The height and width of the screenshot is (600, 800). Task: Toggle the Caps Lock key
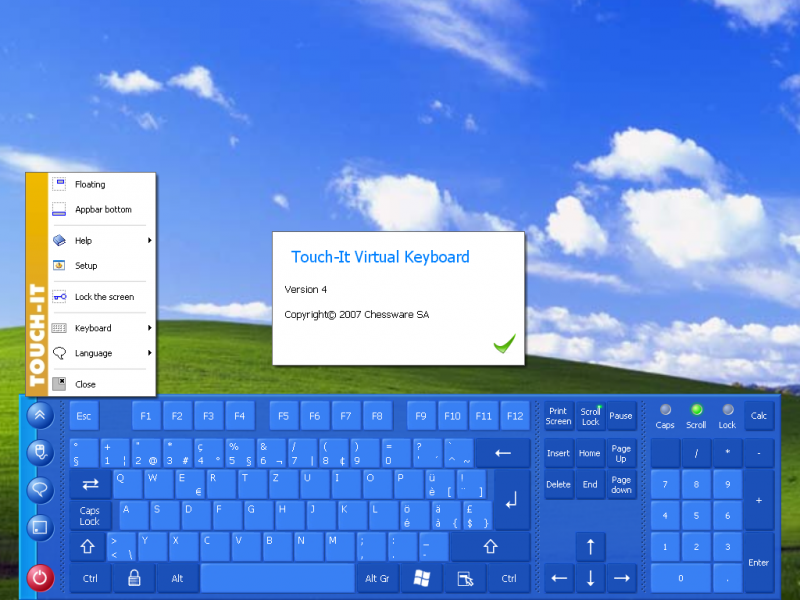[x=89, y=515]
